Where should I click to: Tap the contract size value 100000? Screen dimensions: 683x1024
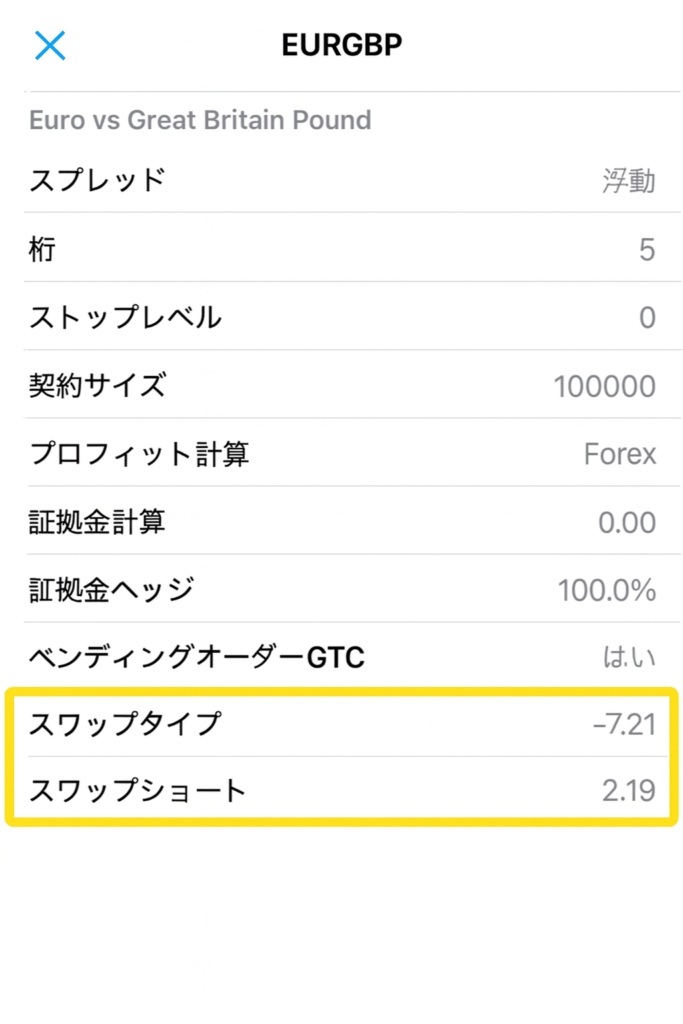coord(604,386)
